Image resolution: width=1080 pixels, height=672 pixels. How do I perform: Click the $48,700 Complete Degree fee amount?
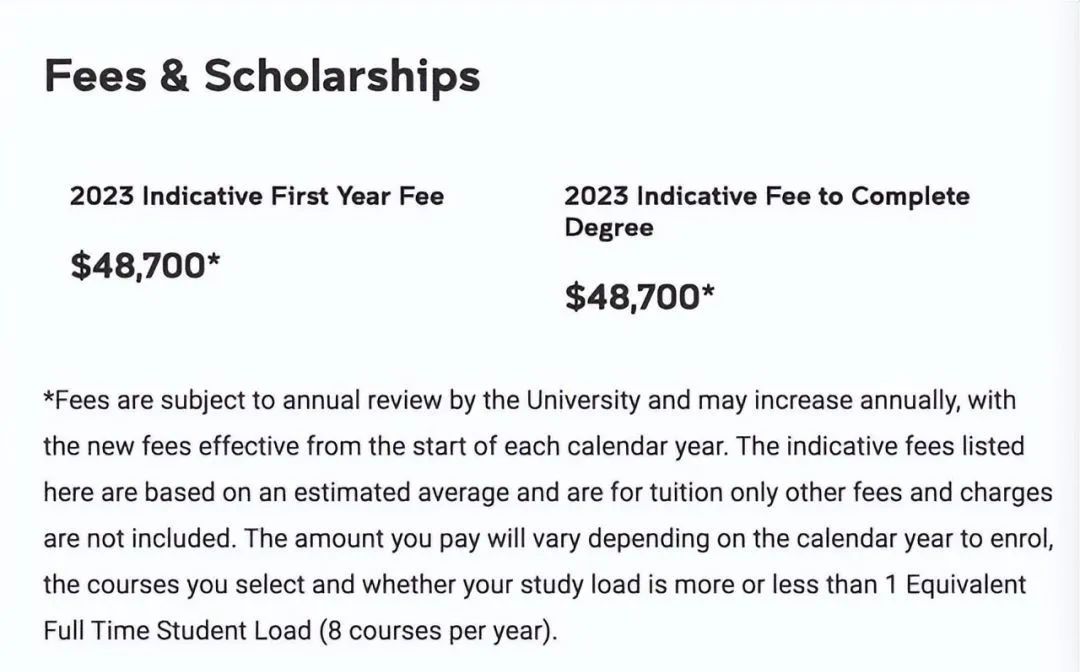click(640, 297)
